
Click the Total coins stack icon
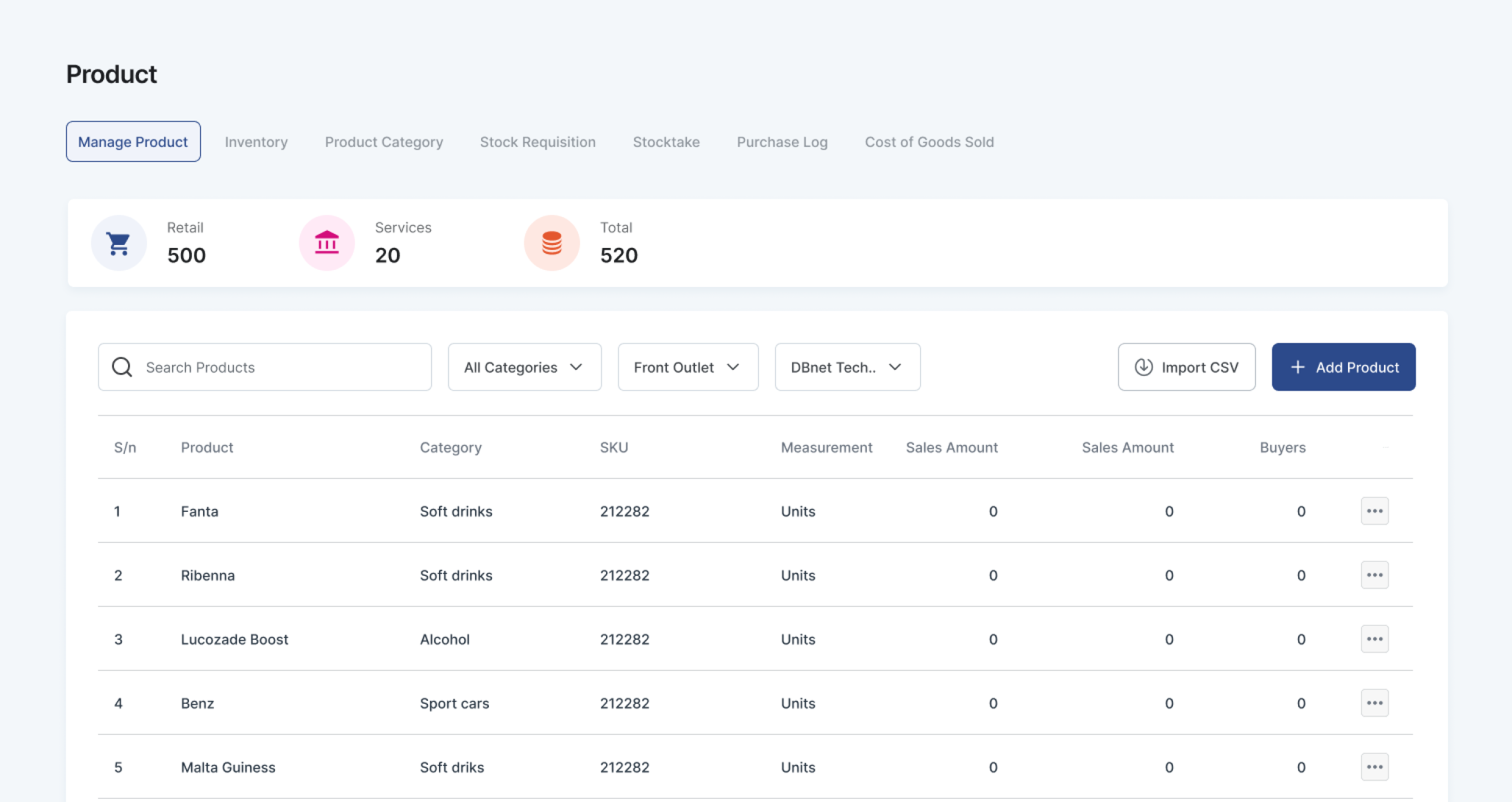click(552, 243)
